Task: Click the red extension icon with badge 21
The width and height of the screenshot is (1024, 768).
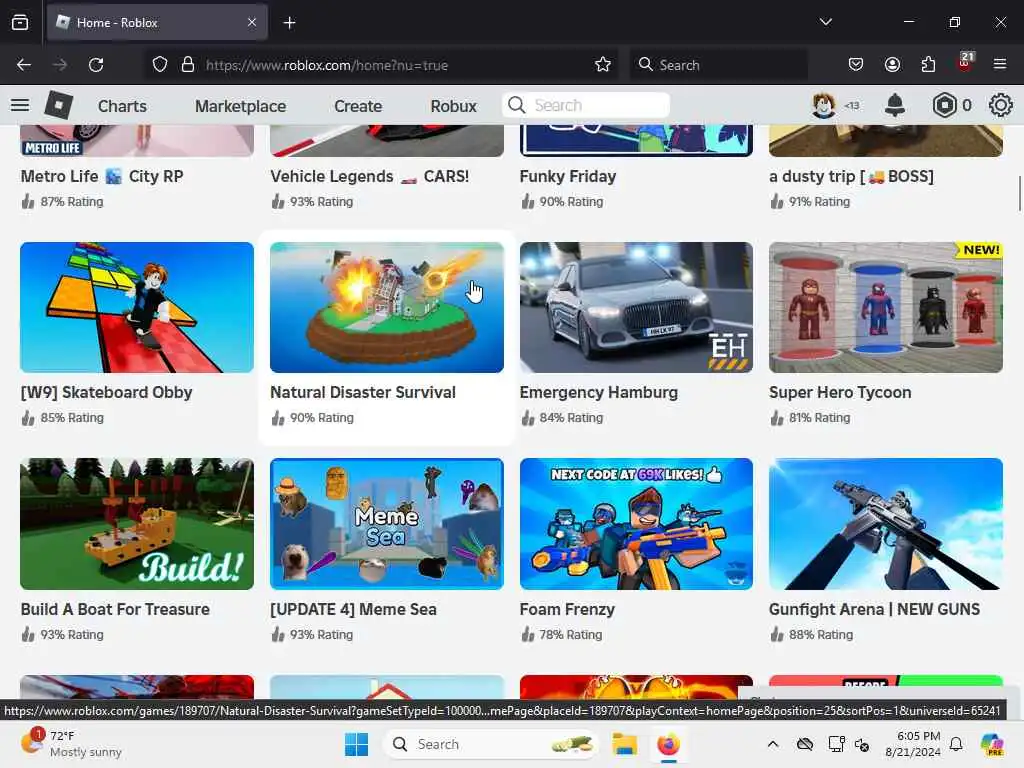Action: 965,63
